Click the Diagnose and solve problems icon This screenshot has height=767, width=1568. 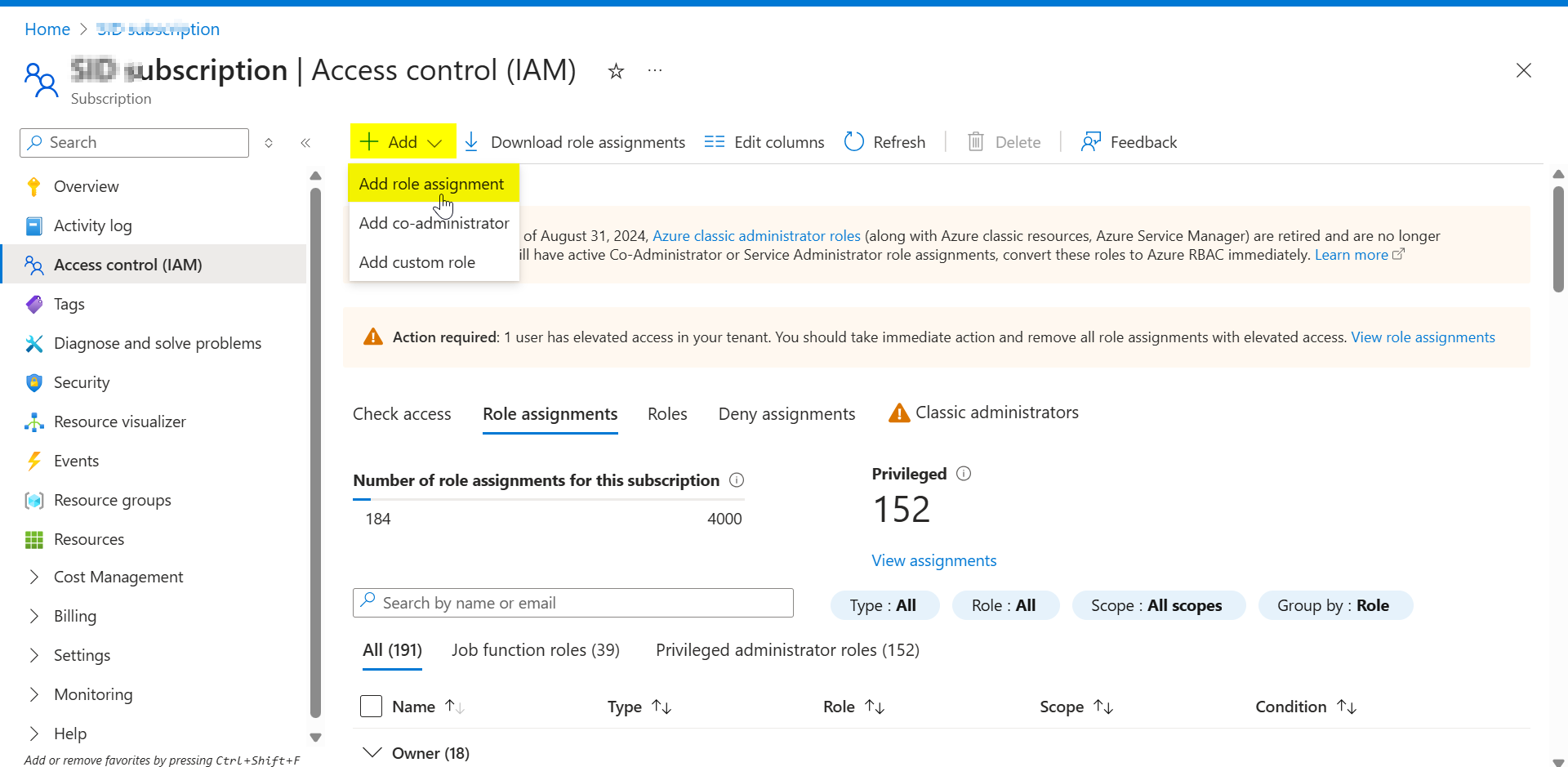tap(33, 343)
